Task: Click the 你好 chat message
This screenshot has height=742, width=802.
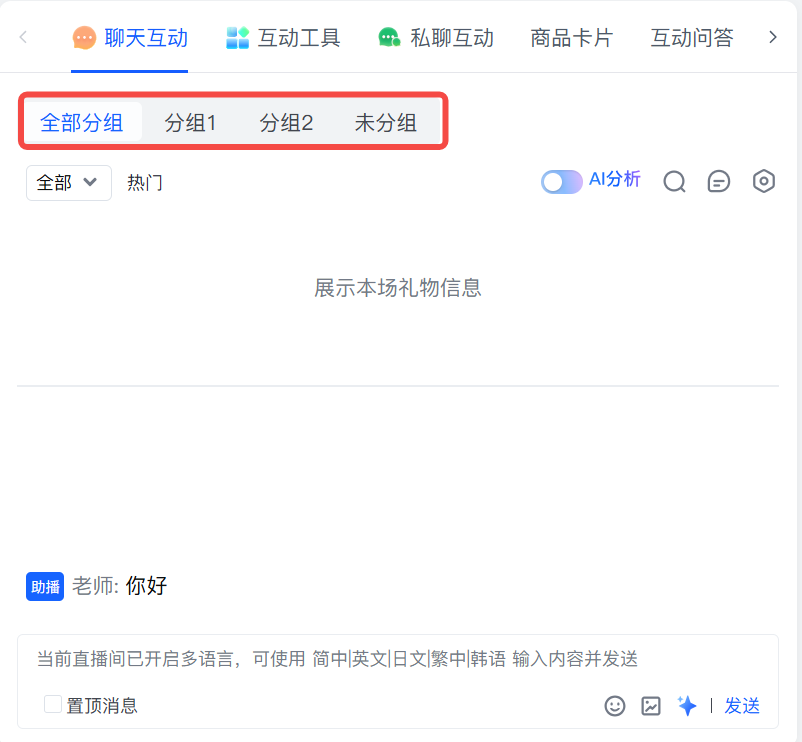Action: point(147,586)
